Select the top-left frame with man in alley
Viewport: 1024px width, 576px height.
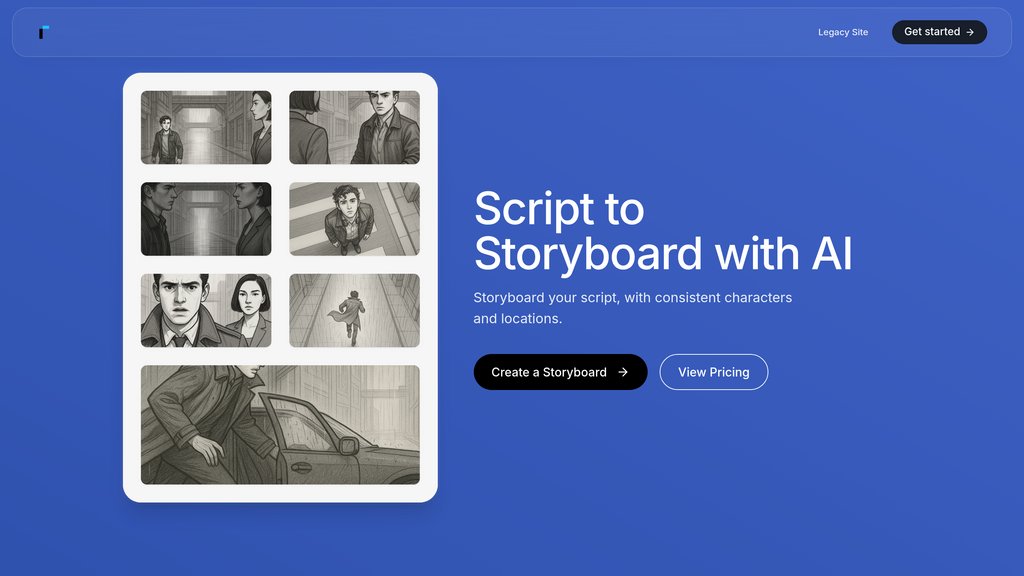[x=205, y=127]
